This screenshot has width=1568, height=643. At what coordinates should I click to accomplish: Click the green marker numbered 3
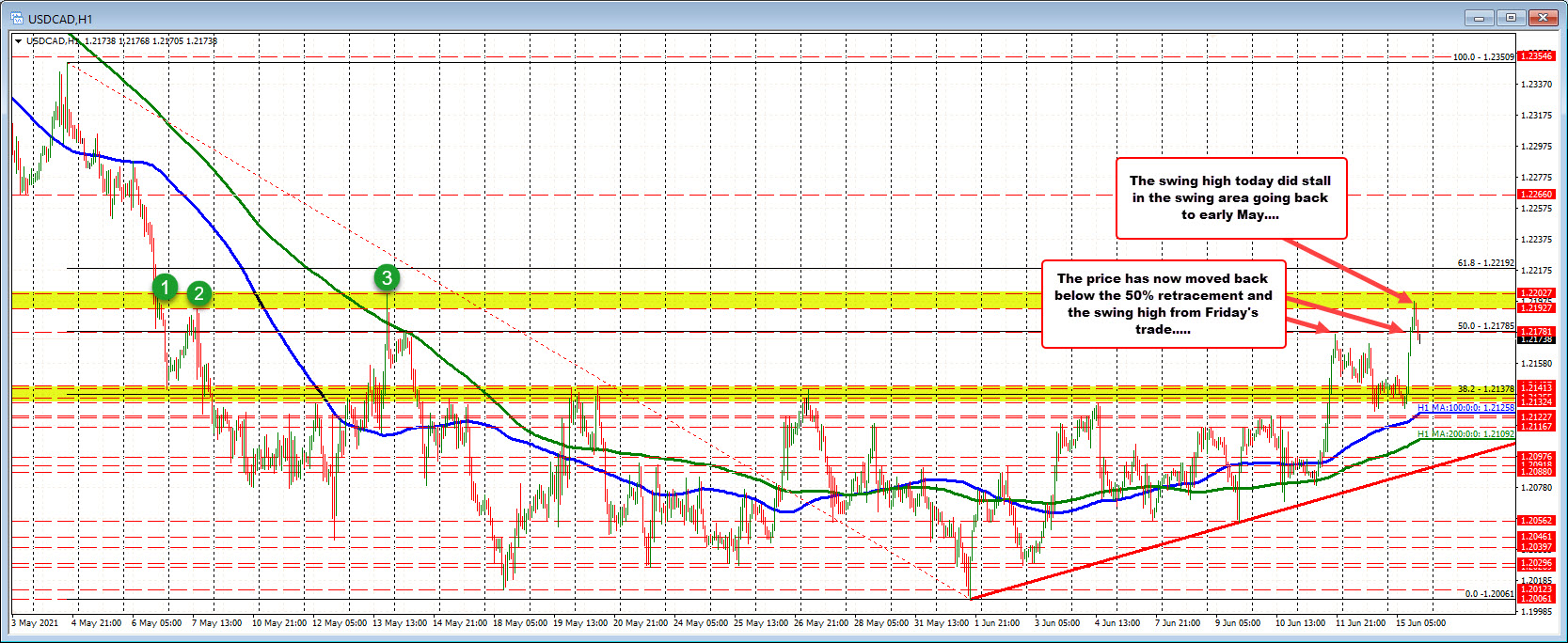[387, 277]
